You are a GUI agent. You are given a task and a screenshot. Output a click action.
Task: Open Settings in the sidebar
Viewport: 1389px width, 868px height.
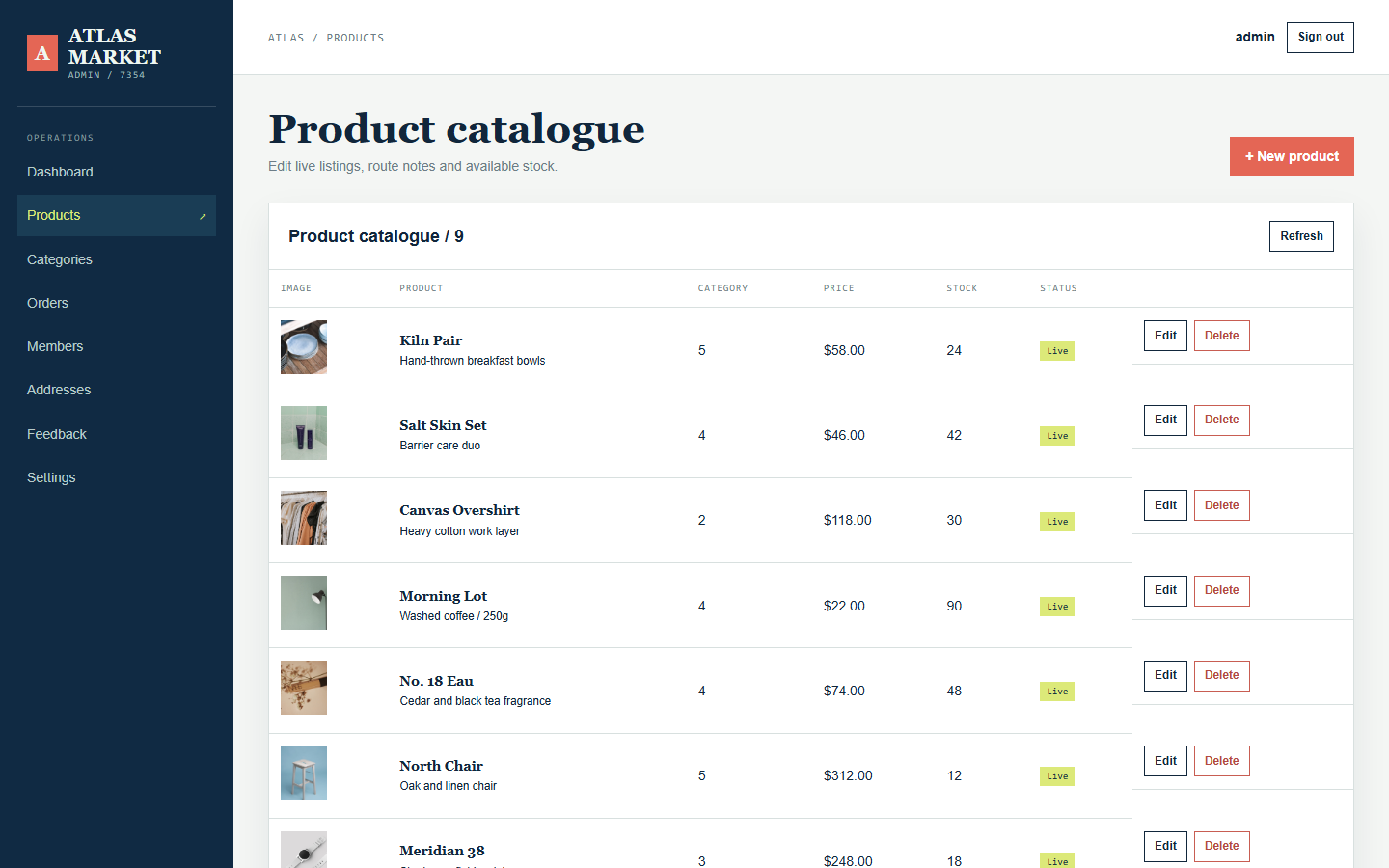point(117,477)
